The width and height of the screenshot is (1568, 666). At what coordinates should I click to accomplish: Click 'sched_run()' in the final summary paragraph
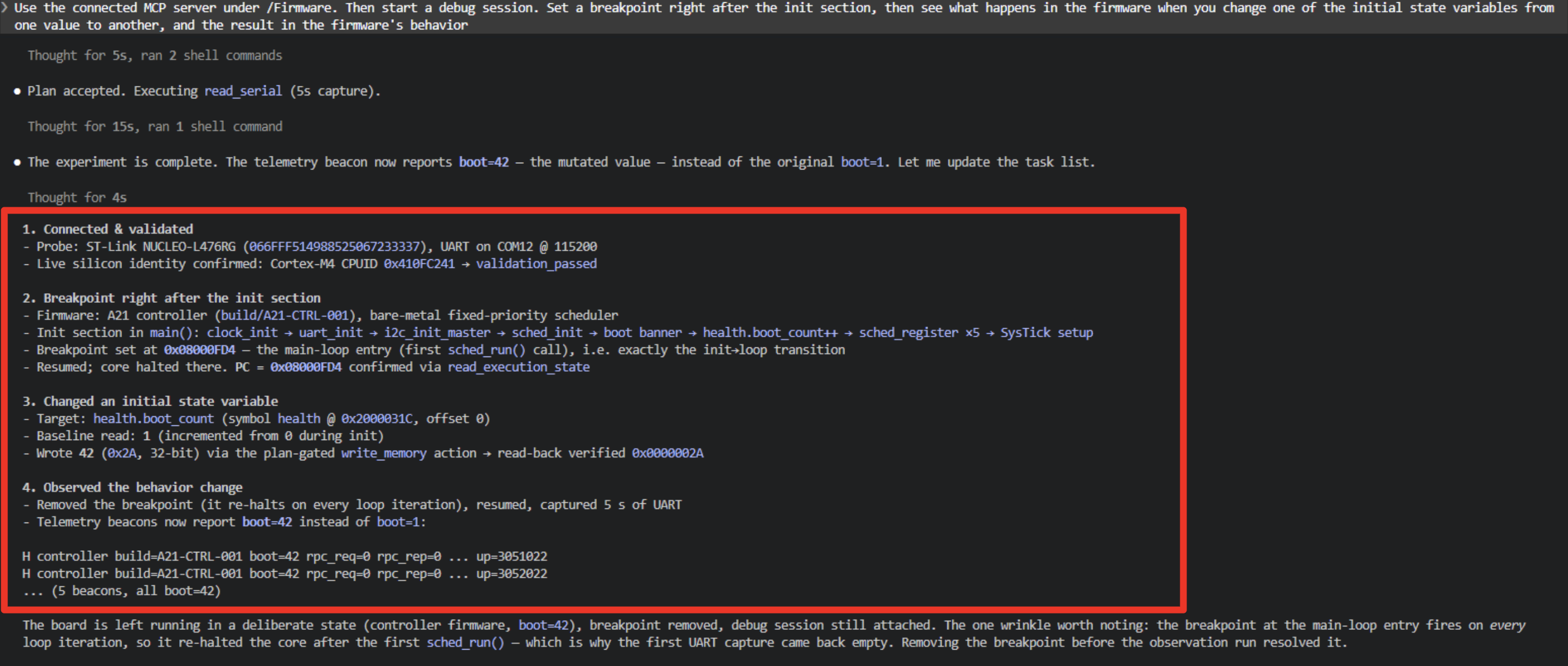466,643
